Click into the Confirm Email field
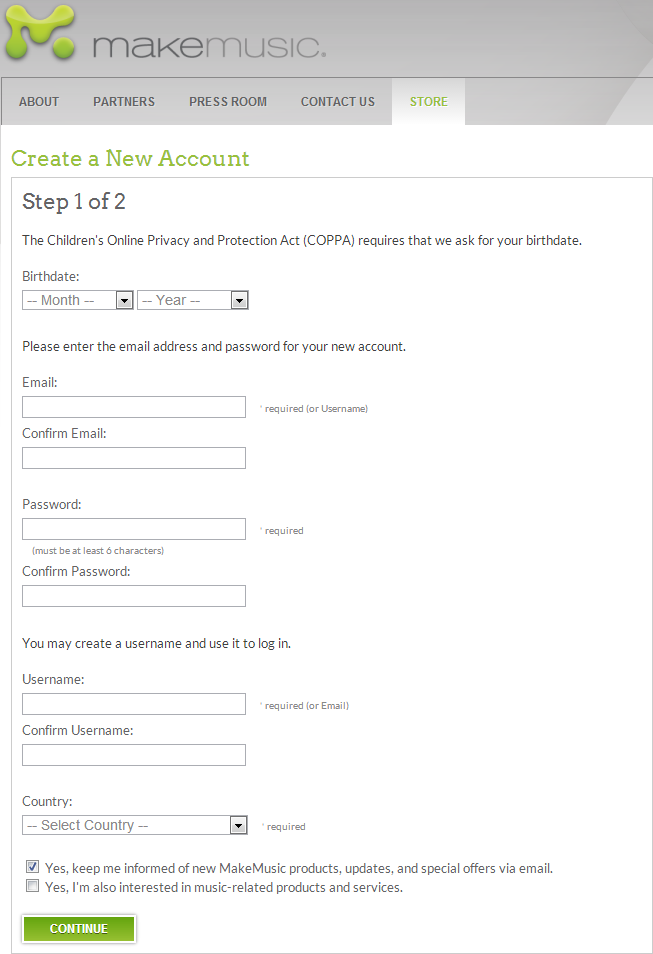 click(134, 458)
